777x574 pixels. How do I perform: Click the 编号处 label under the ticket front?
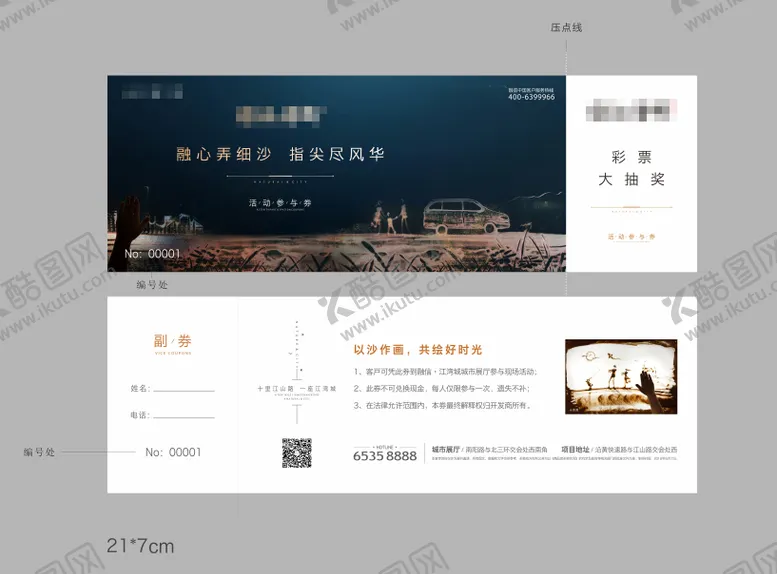click(x=152, y=285)
